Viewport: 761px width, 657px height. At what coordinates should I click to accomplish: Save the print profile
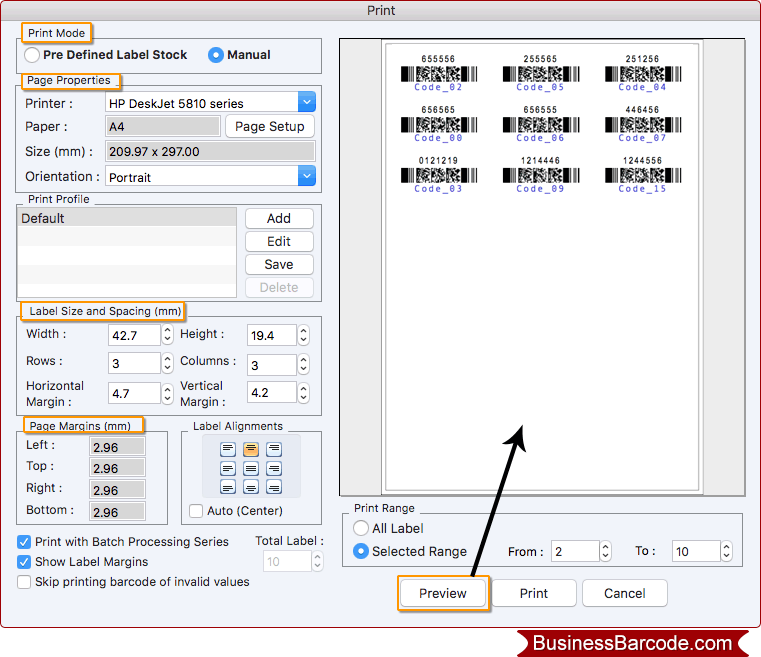click(x=279, y=264)
